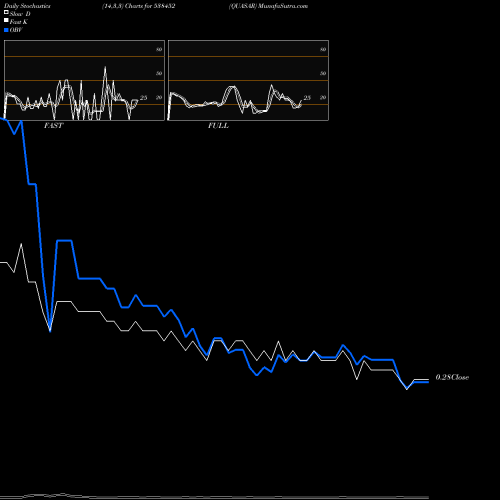This screenshot has width=500, height=500.
Task: Select the 'Daily Stochastics' title text
Action: [27, 6]
